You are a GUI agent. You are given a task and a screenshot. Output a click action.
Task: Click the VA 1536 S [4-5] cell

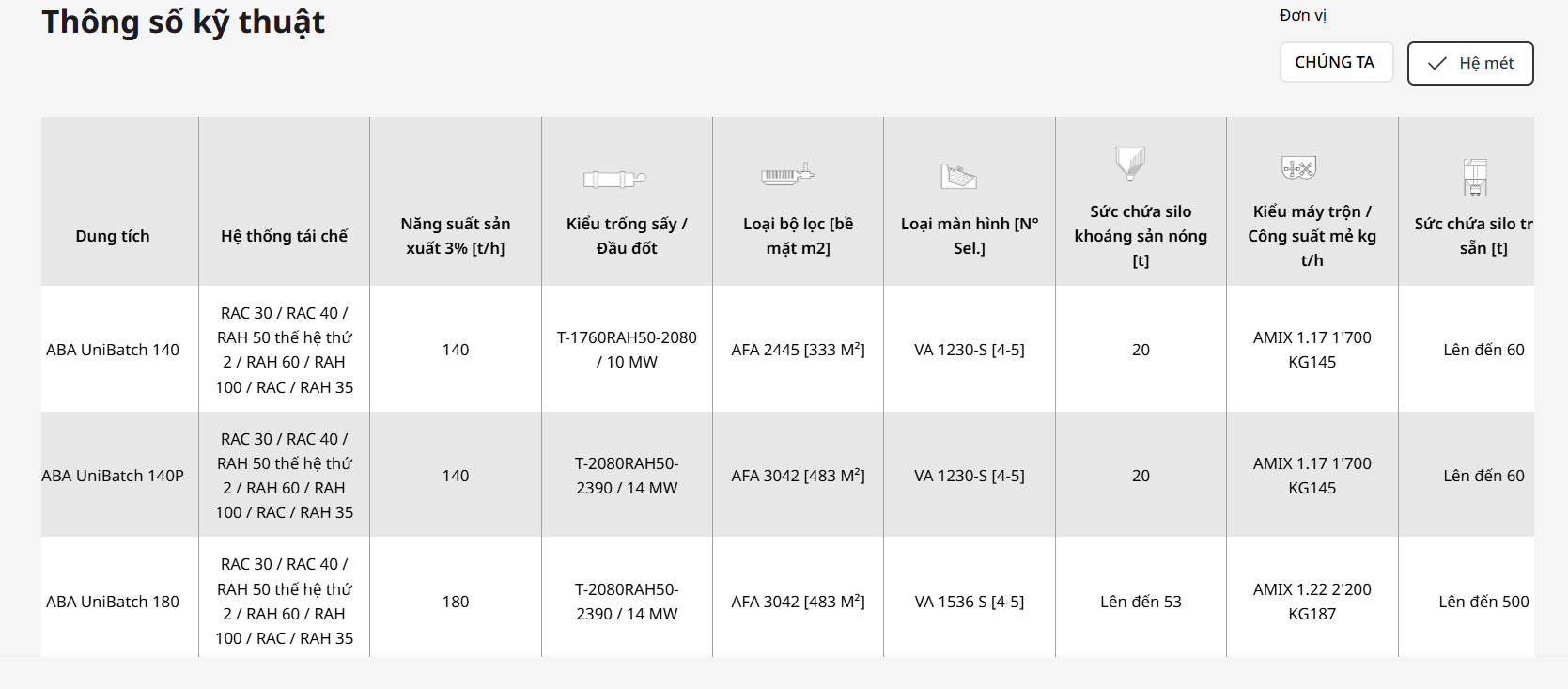pos(969,602)
